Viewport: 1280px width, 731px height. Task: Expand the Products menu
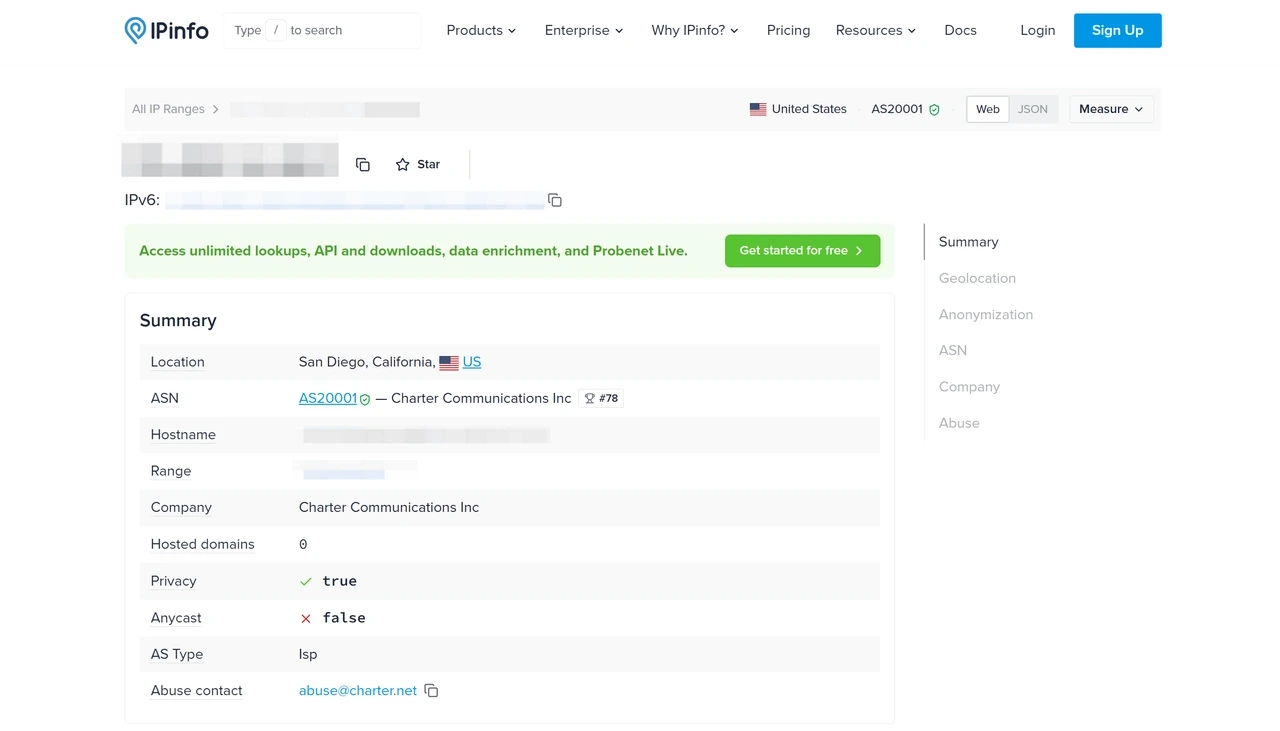tap(481, 30)
